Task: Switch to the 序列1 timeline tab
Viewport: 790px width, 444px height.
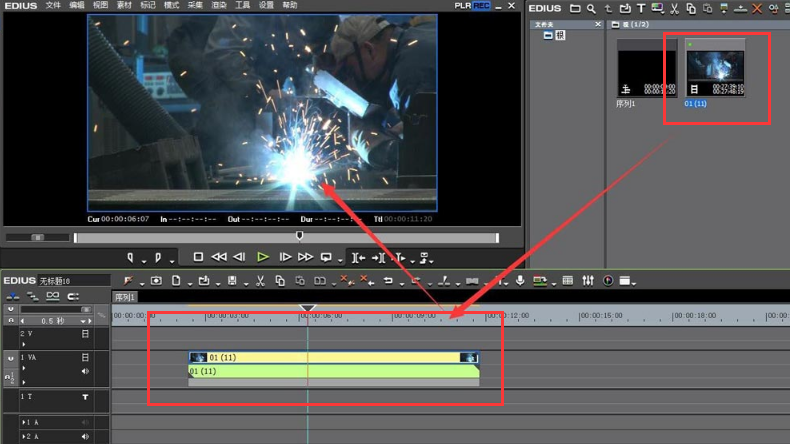Action: pyautogui.click(x=125, y=297)
